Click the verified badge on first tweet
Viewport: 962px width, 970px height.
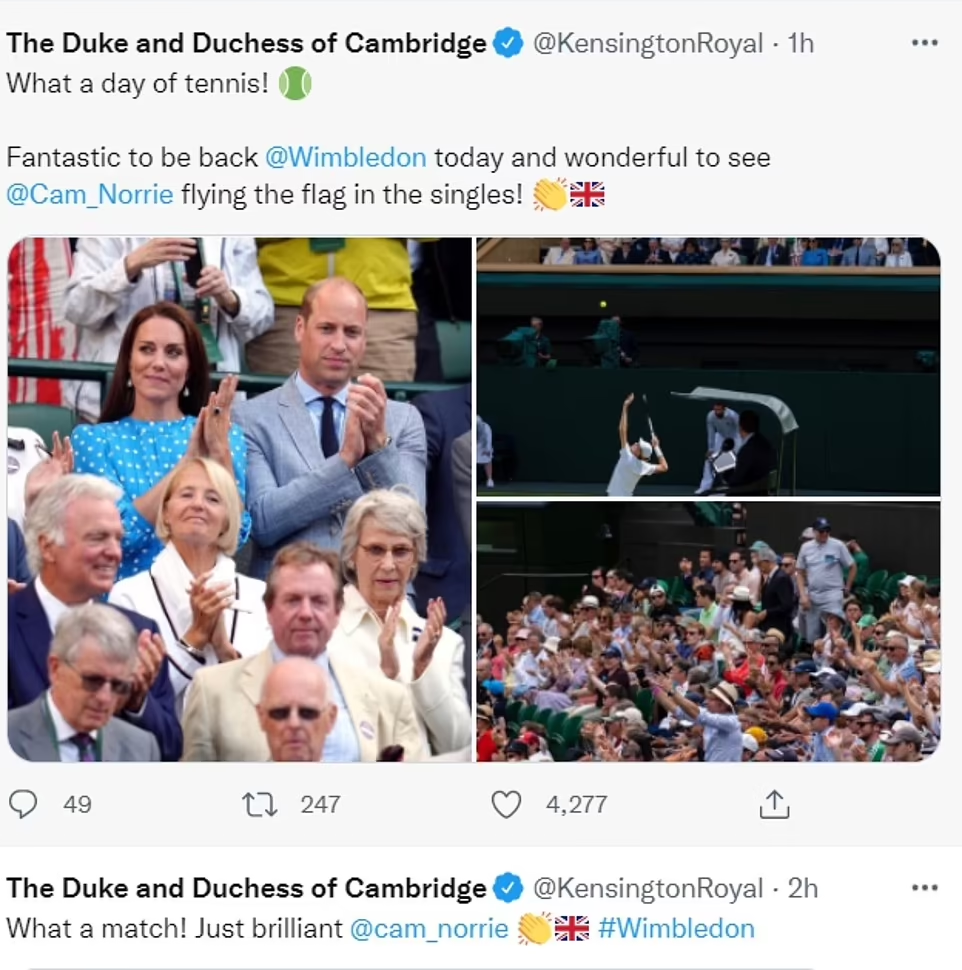click(x=509, y=44)
